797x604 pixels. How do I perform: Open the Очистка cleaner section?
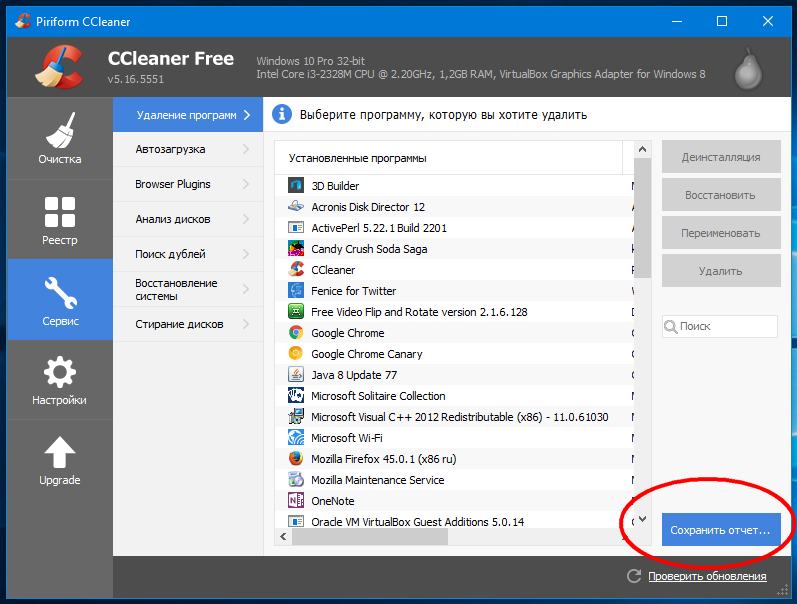point(60,138)
